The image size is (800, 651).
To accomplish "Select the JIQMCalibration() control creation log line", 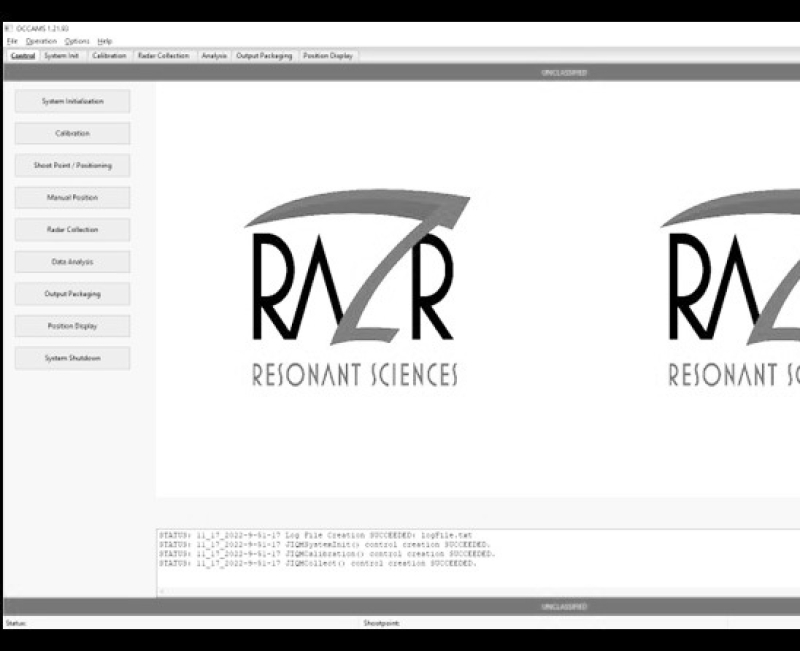I will pos(327,554).
